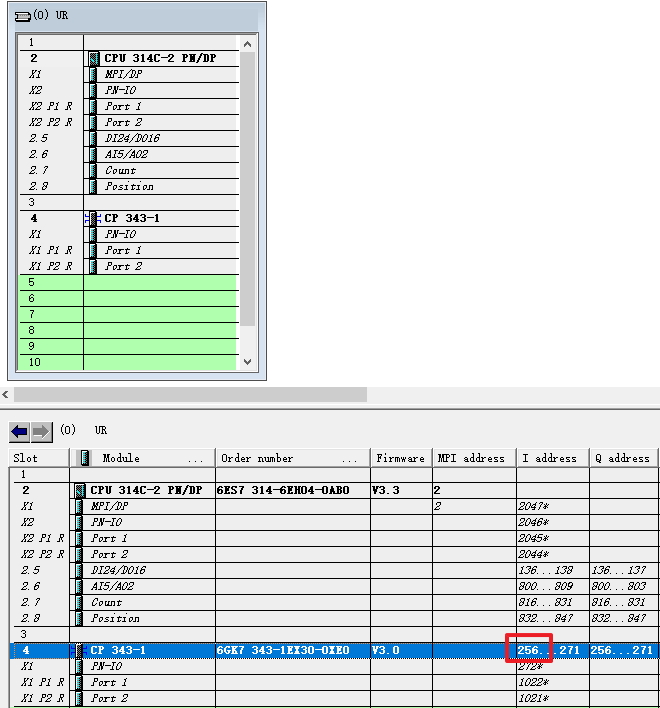Click the left arrow of the horizontal scrollbar
Image resolution: width=660 pixels, height=708 pixels.
5,395
